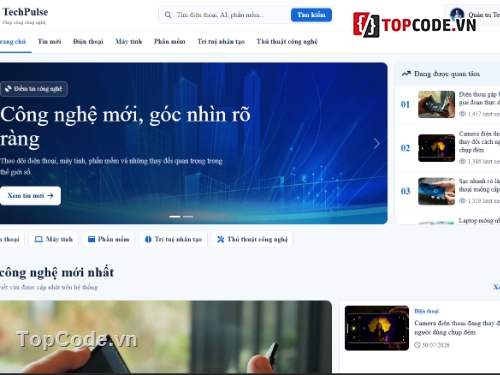500x375 pixels.
Task: Click the pulse icon in the Điểm tin công nghệ badge
Action: [8, 89]
